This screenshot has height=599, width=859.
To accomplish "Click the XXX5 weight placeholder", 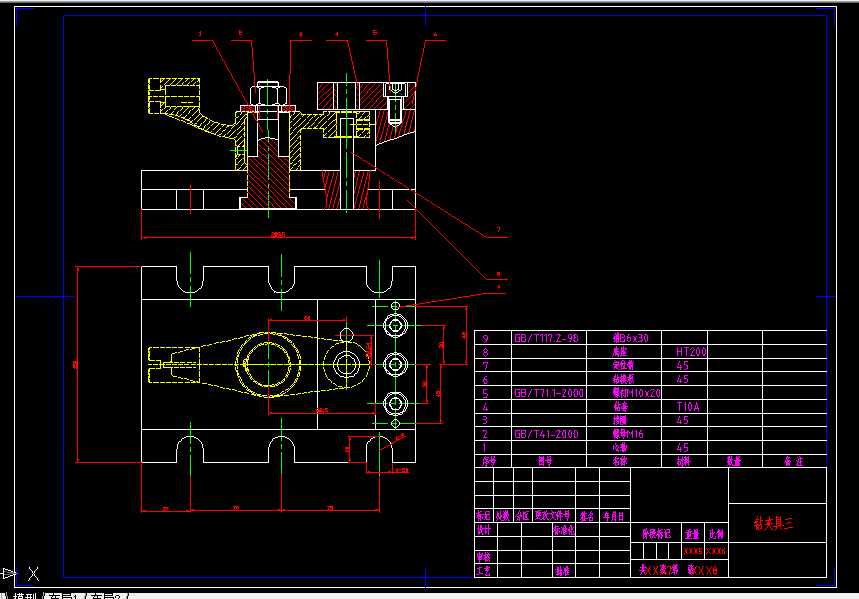I will tap(693, 551).
